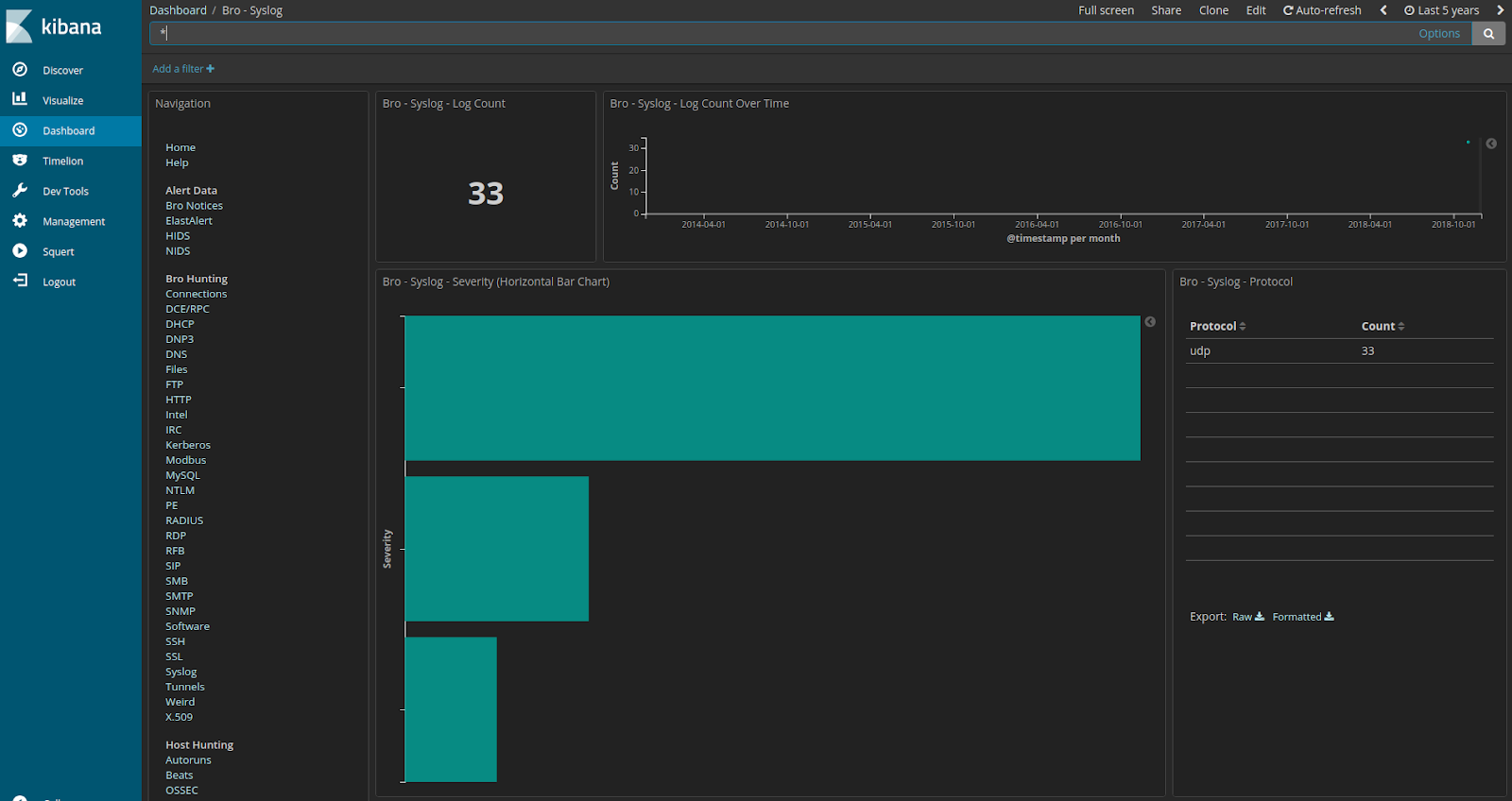Select Visualize text in side menu
This screenshot has height=801, width=1512.
pyautogui.click(x=62, y=100)
